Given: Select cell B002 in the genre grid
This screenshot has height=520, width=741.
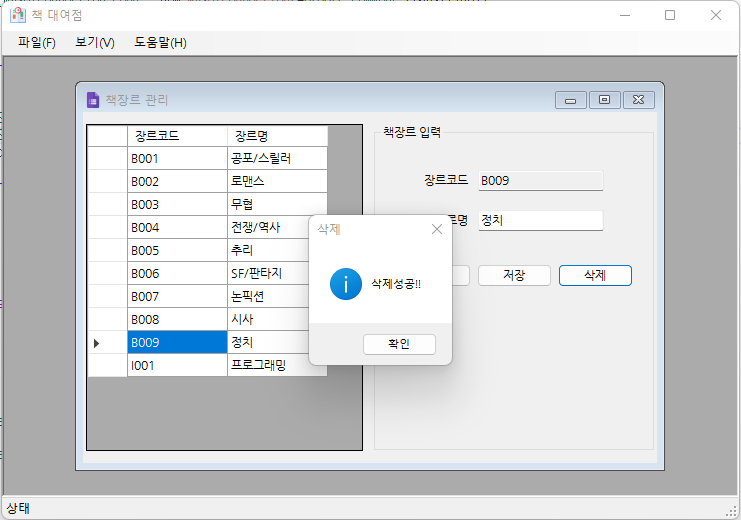Looking at the screenshot, I should 177,182.
